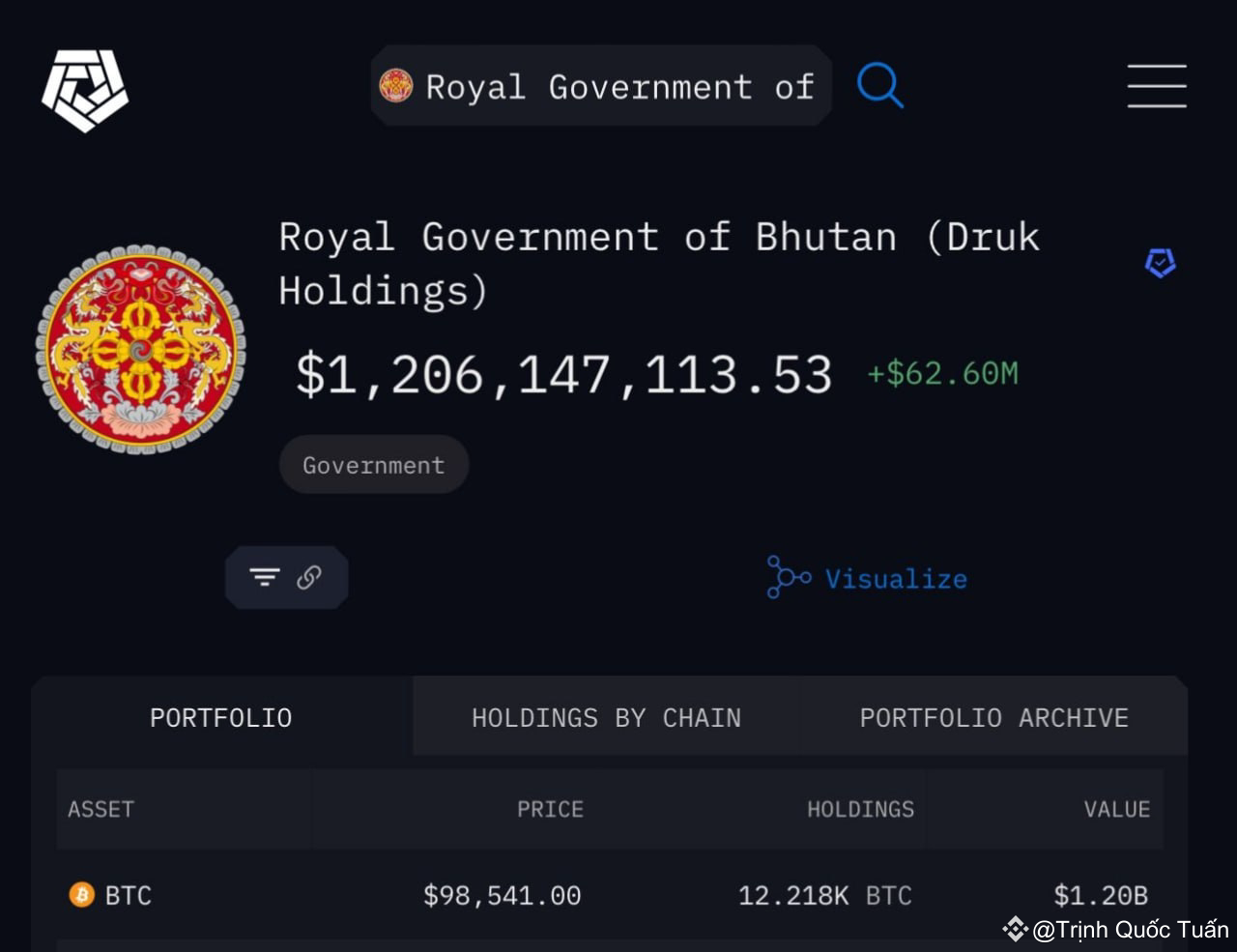Click the VALUE column header
This screenshot has height=952, width=1237.
(1116, 809)
